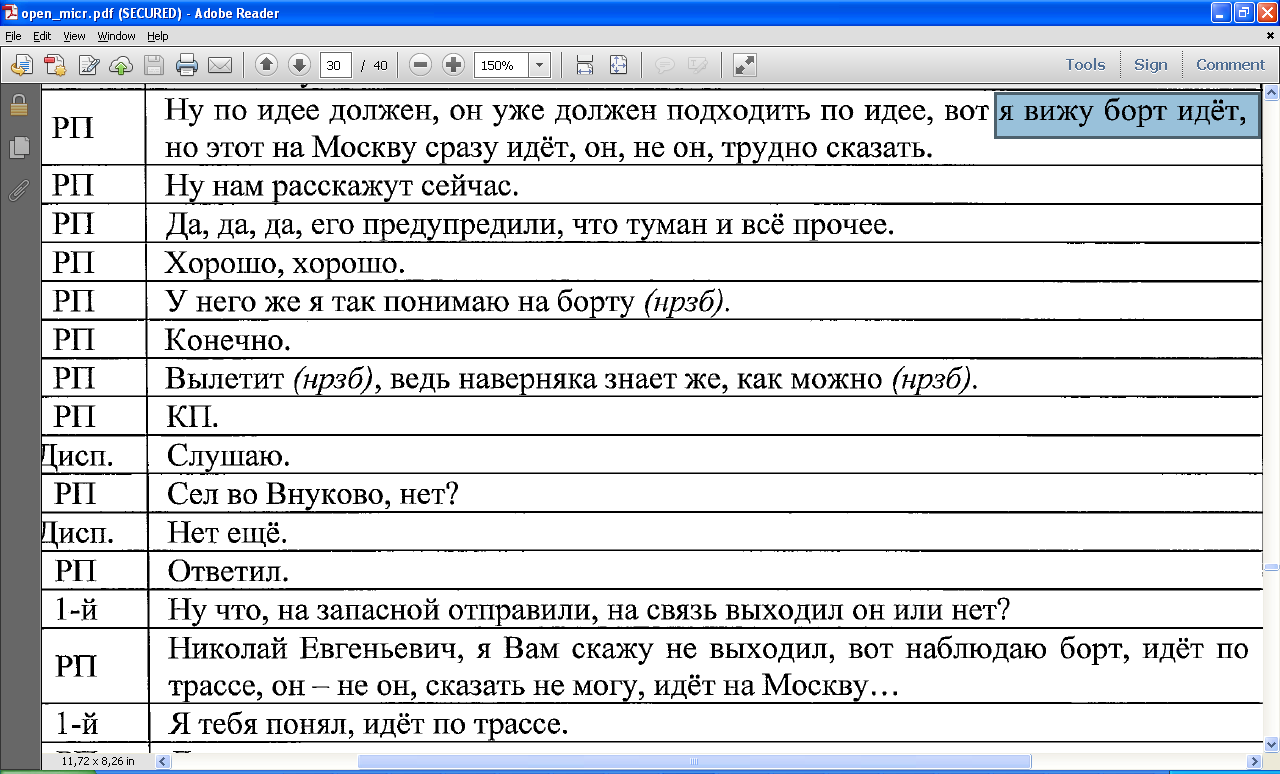The image size is (1280, 774).
Task: Click the line 'Ну что, на запасной отправили'
Action: (x=589, y=610)
